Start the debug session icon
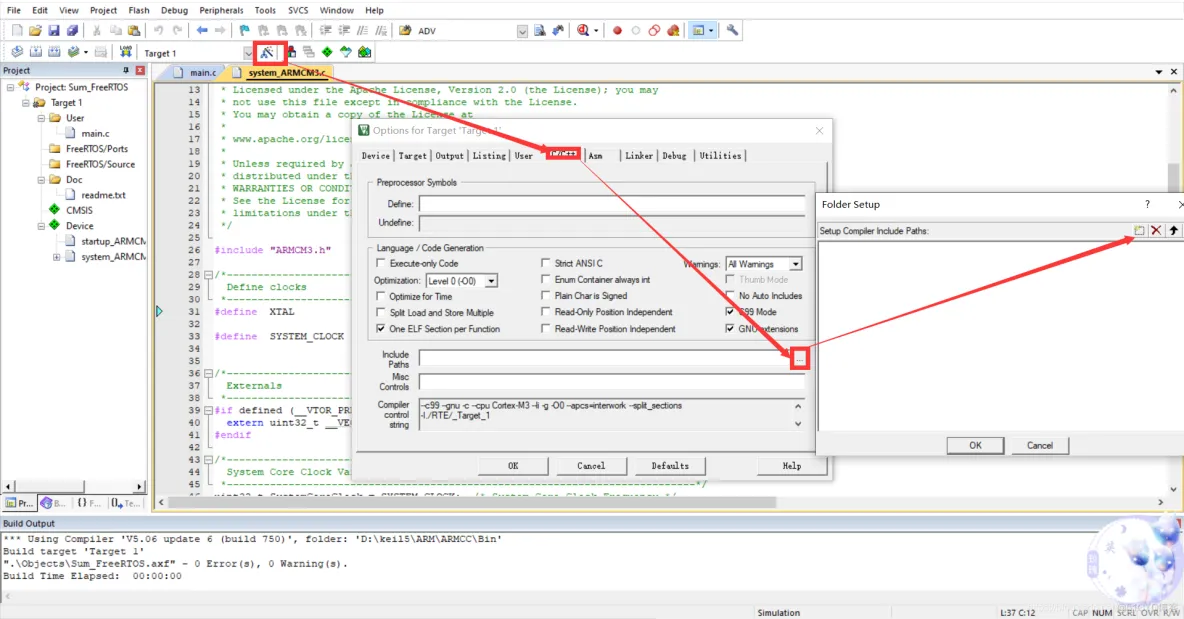Viewport: 1184px width, 619px height. [x=584, y=30]
